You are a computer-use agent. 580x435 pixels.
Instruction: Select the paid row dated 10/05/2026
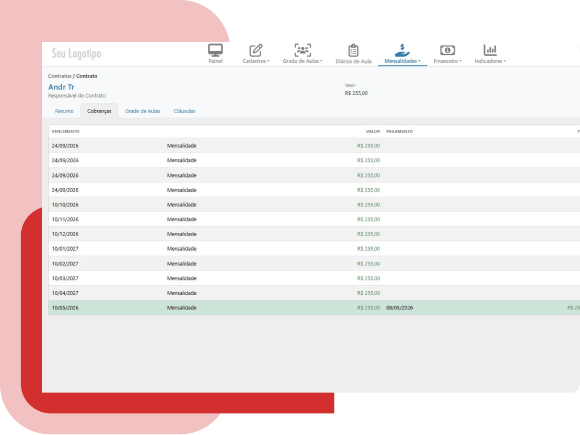pos(314,308)
